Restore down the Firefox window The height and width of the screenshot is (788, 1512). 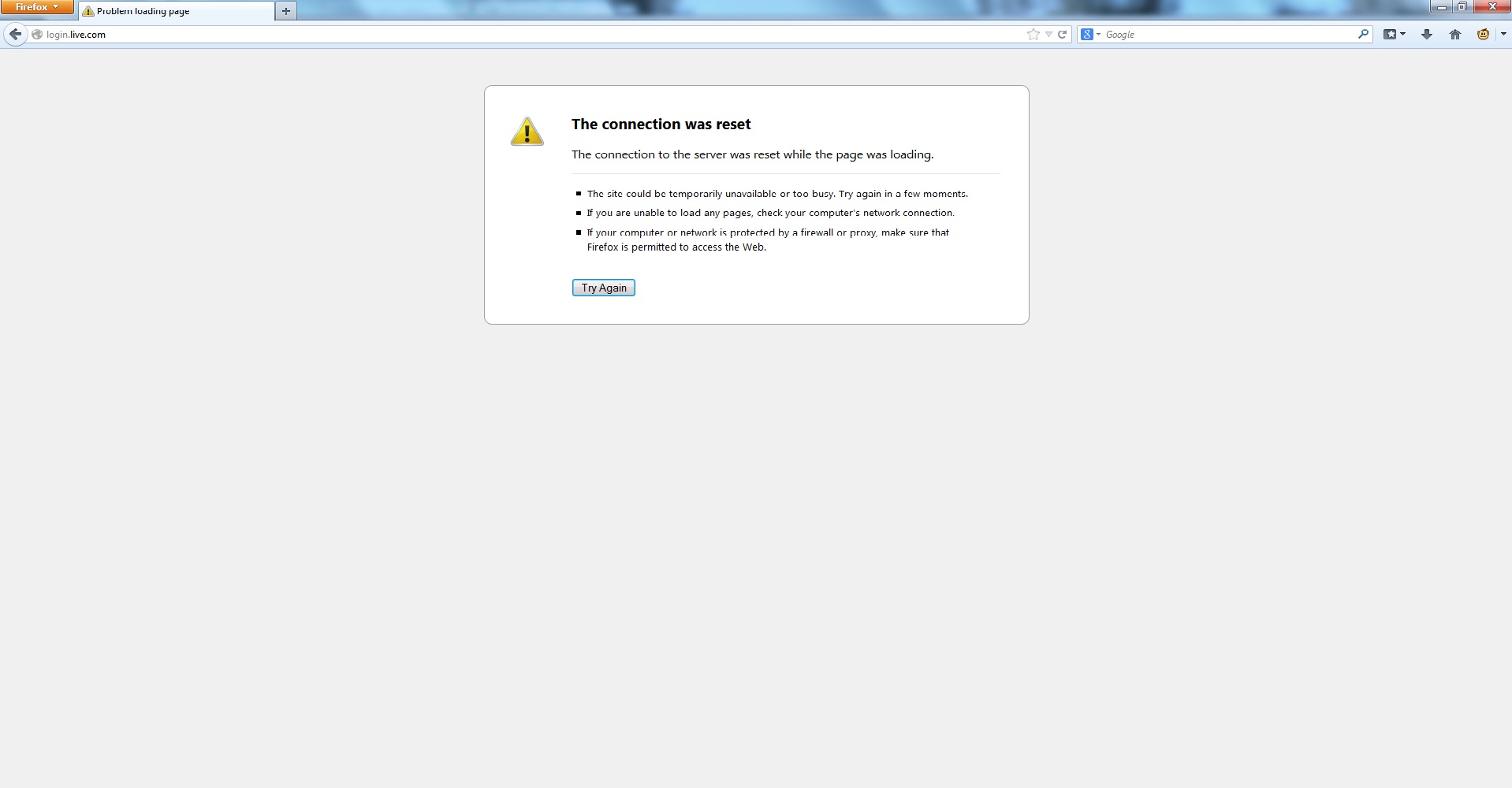[x=1462, y=6]
